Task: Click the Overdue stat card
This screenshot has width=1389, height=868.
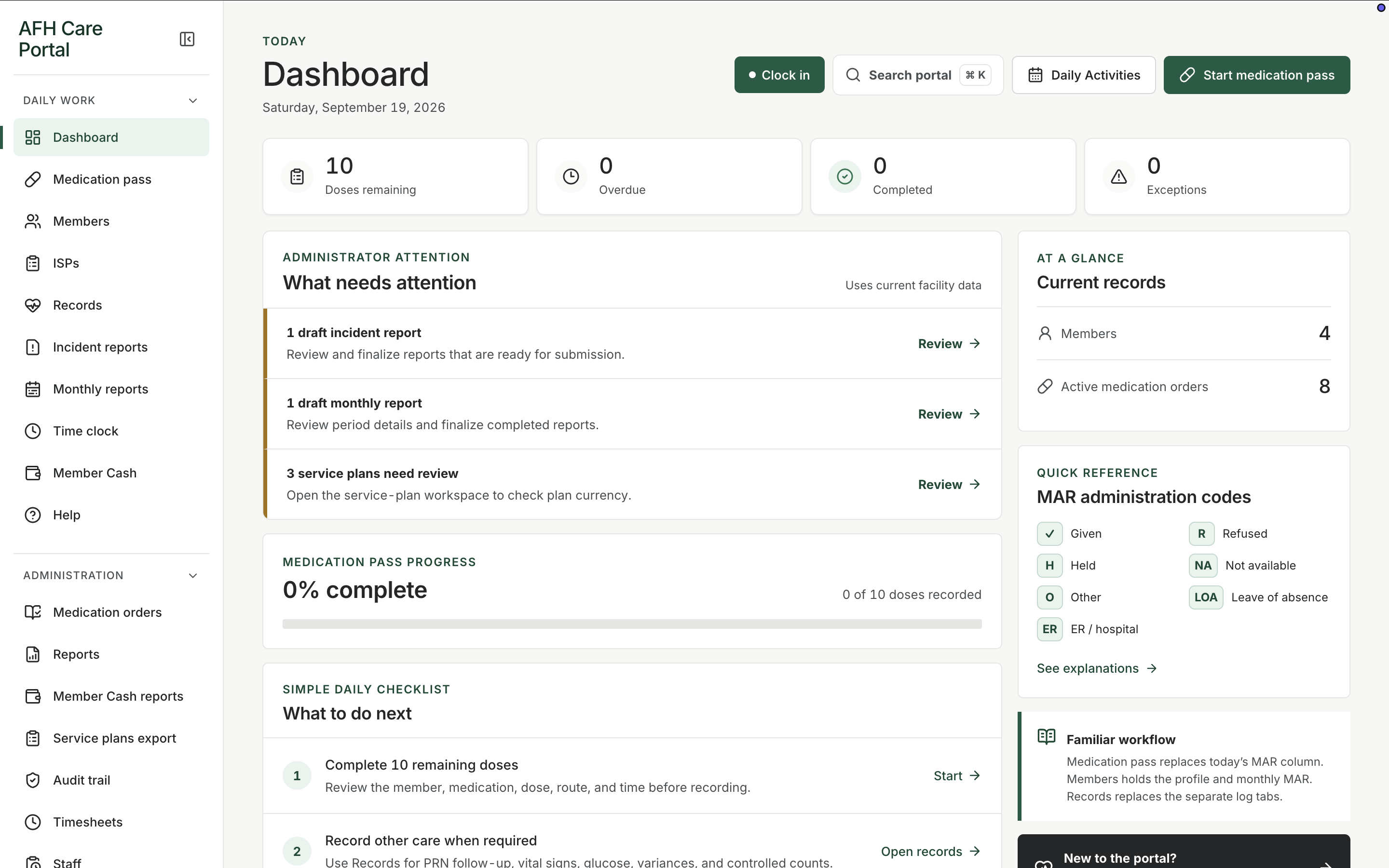Action: pos(668,176)
